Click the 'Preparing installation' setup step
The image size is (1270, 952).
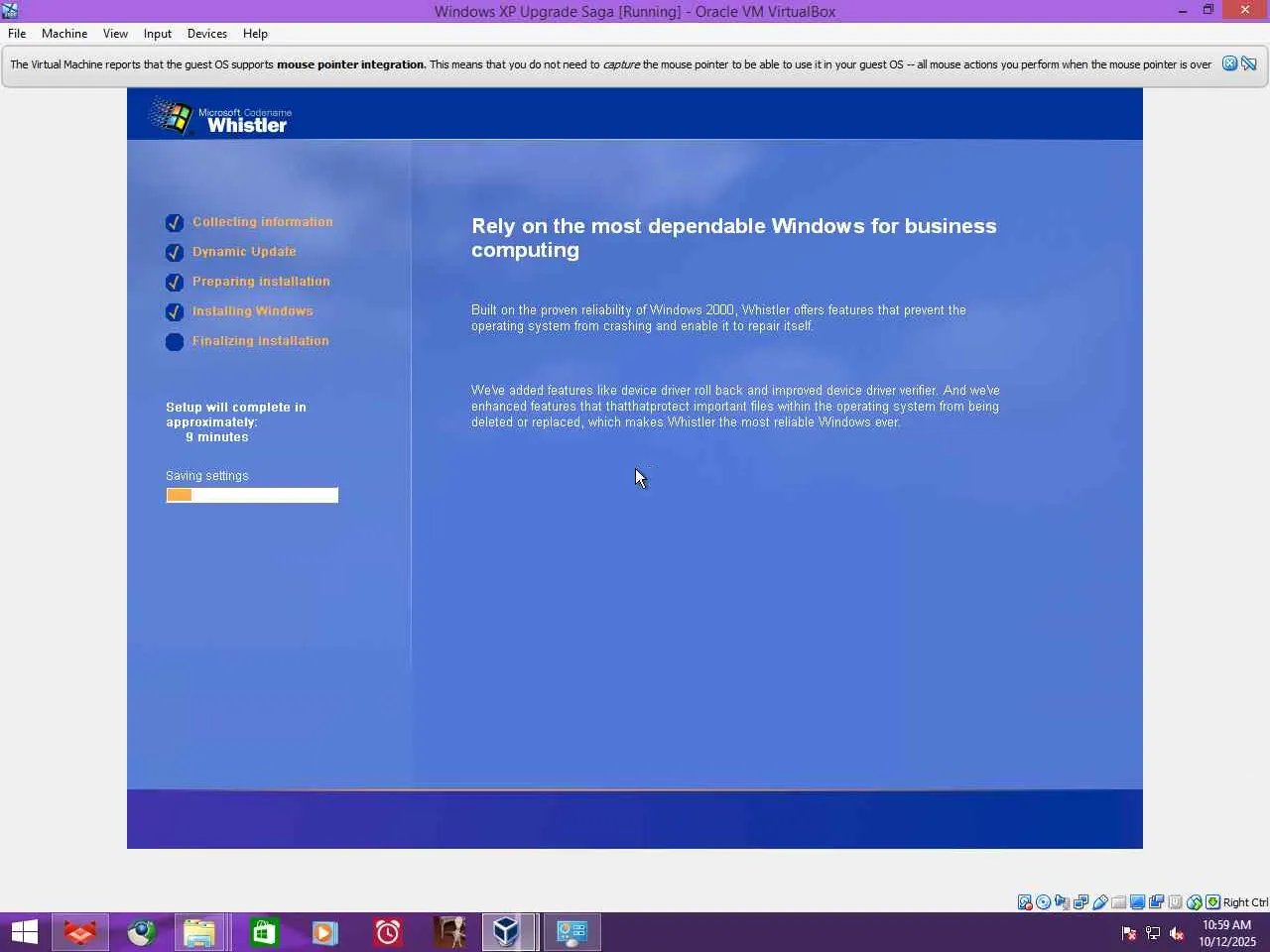click(x=261, y=282)
